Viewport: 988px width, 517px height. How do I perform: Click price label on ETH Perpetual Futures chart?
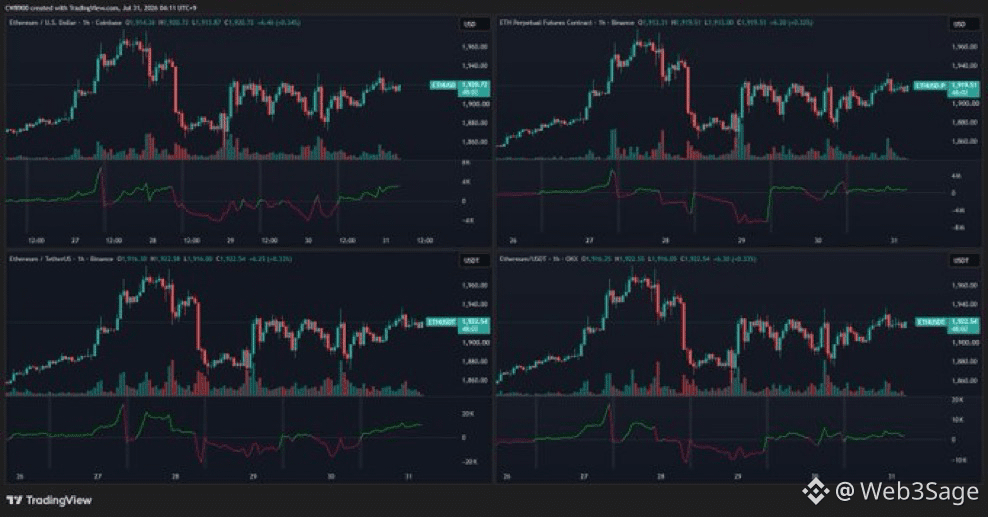948,88
